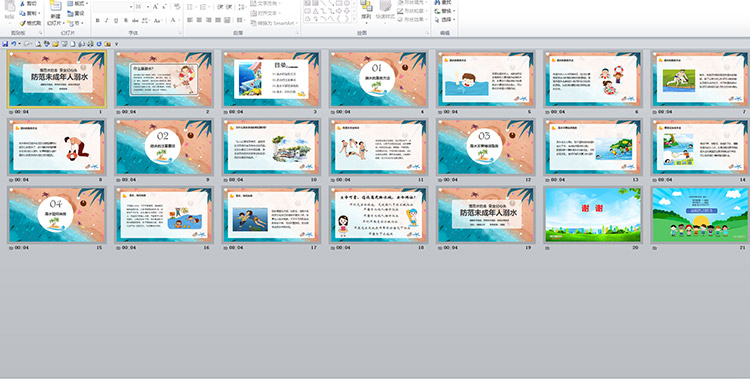Image resolution: width=750 pixels, height=379 pixels.
Task: Click the Reset (重设) slide icon
Action: [76, 13]
